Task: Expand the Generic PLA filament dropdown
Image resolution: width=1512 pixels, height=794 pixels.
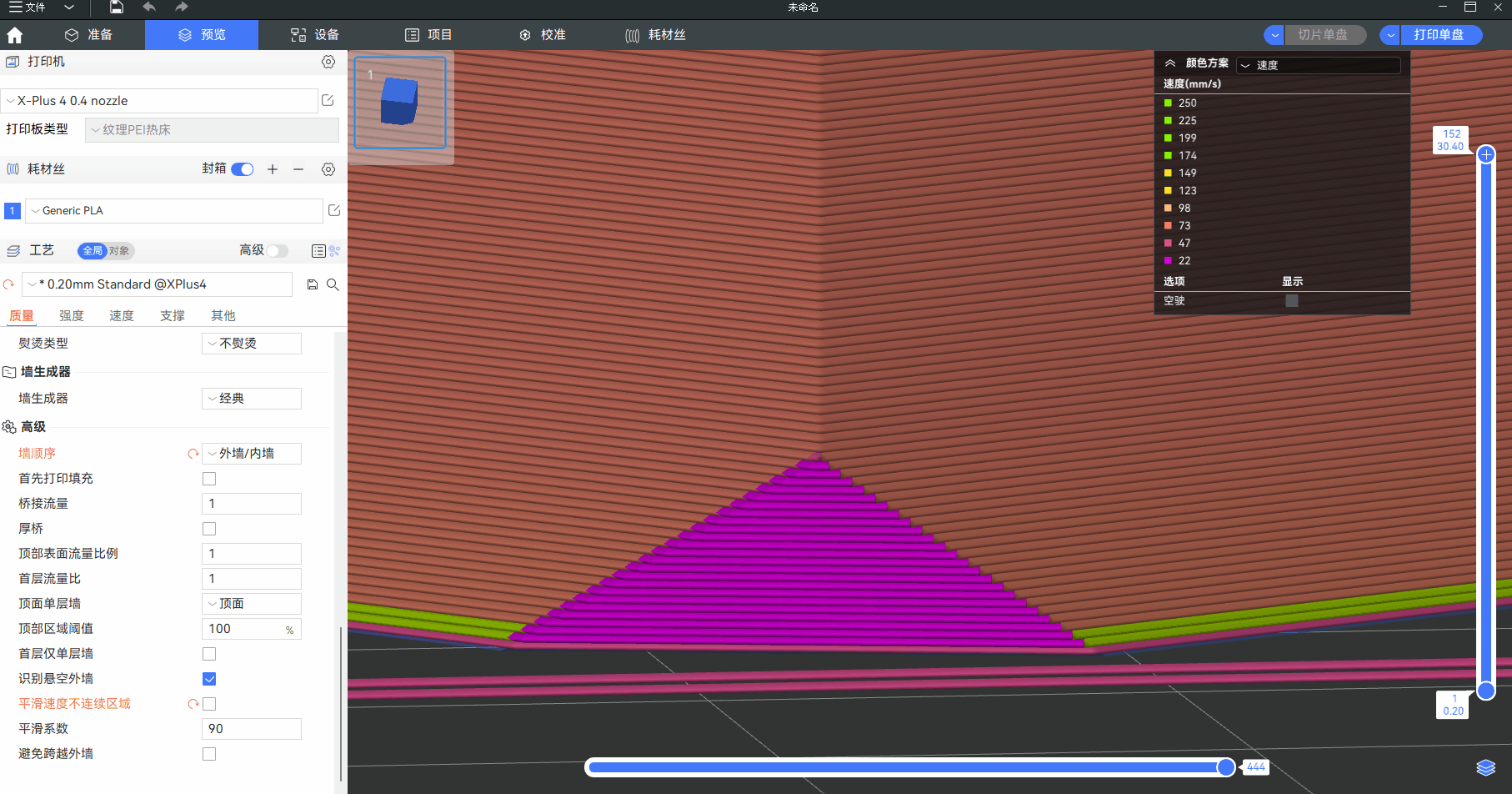Action: tap(174, 211)
